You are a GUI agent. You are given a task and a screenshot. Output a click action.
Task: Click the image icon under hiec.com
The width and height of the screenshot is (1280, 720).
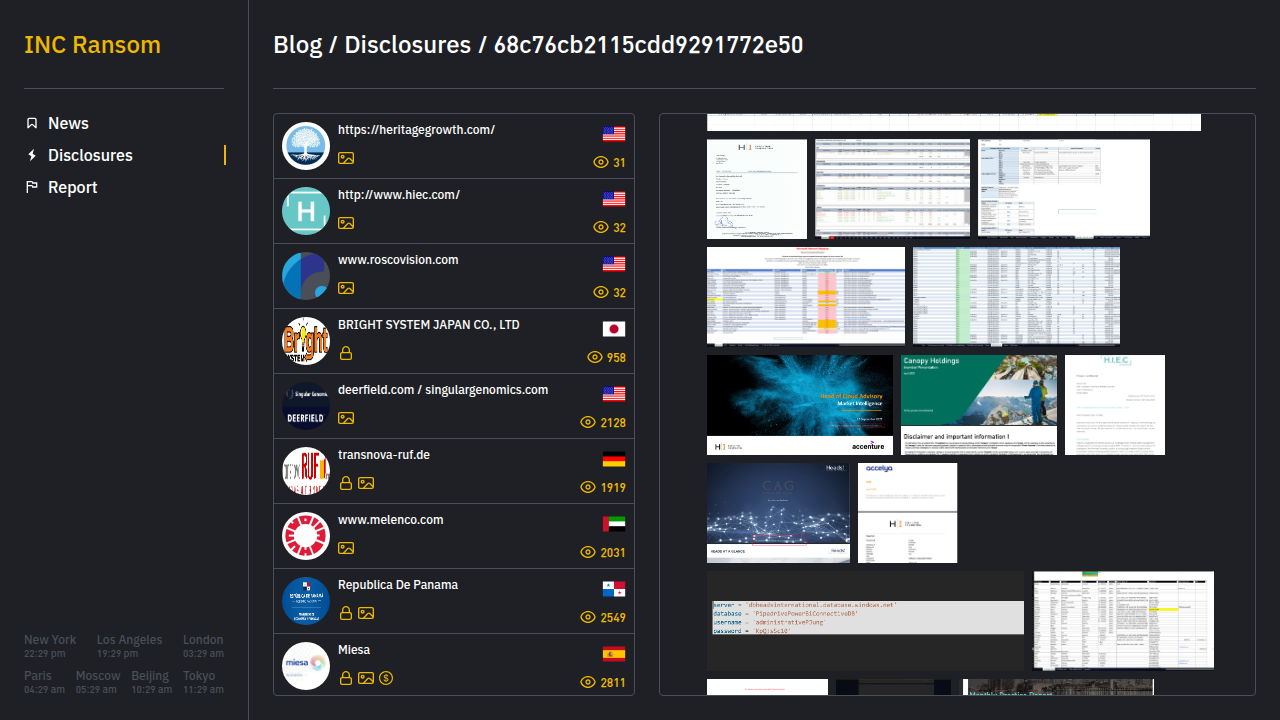tap(346, 223)
